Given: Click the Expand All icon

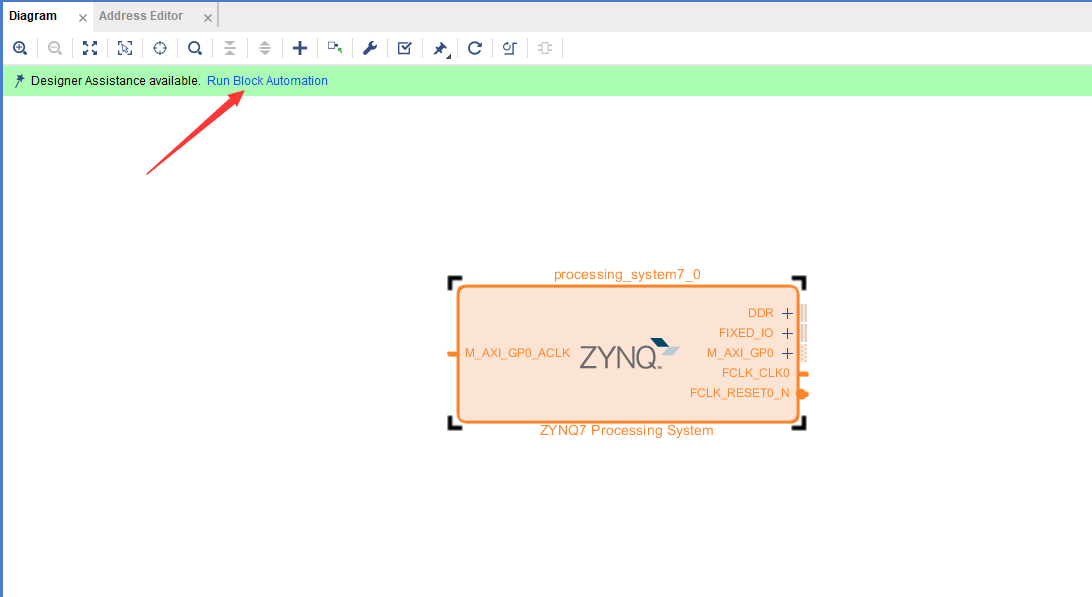Looking at the screenshot, I should coord(265,48).
